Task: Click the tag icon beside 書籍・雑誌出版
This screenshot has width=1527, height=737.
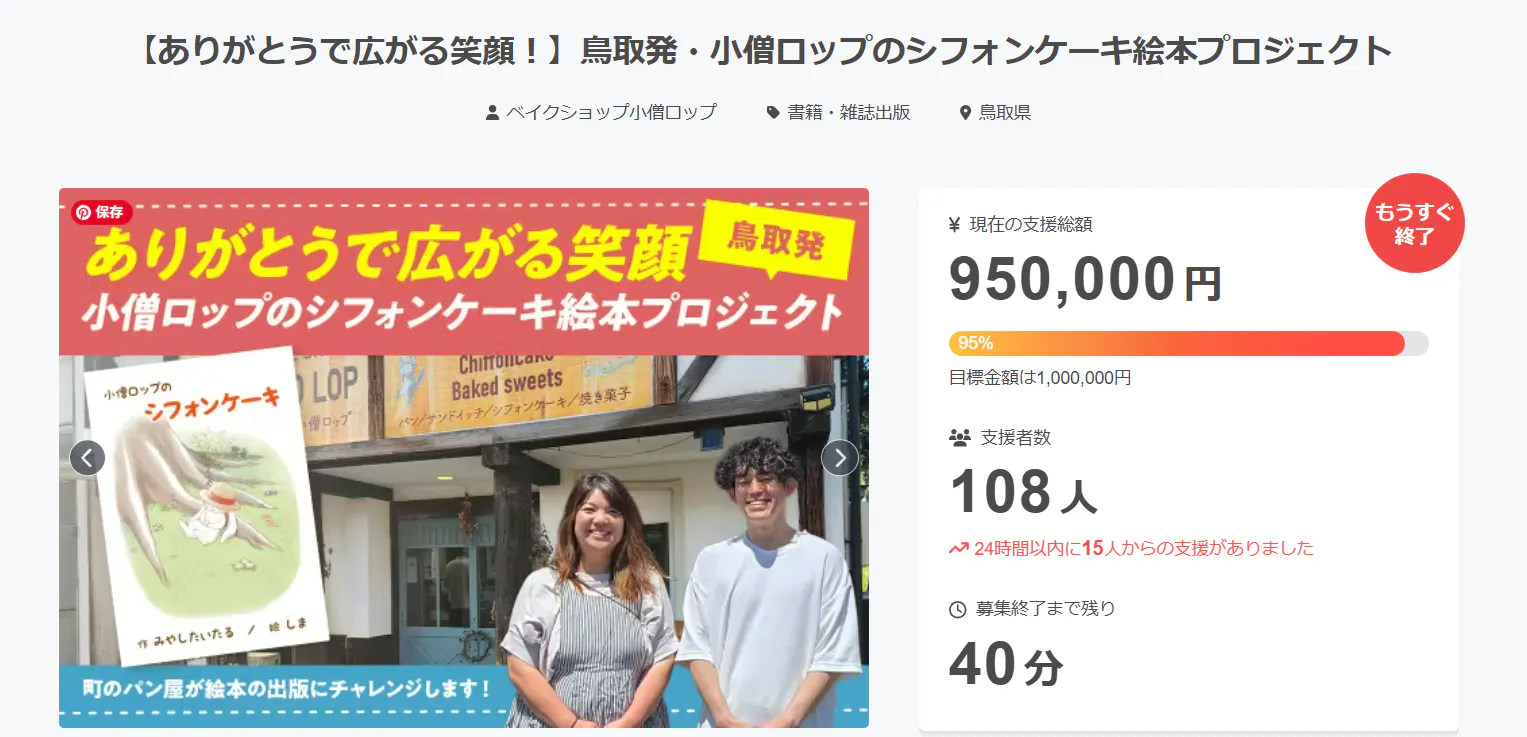Action: [773, 113]
